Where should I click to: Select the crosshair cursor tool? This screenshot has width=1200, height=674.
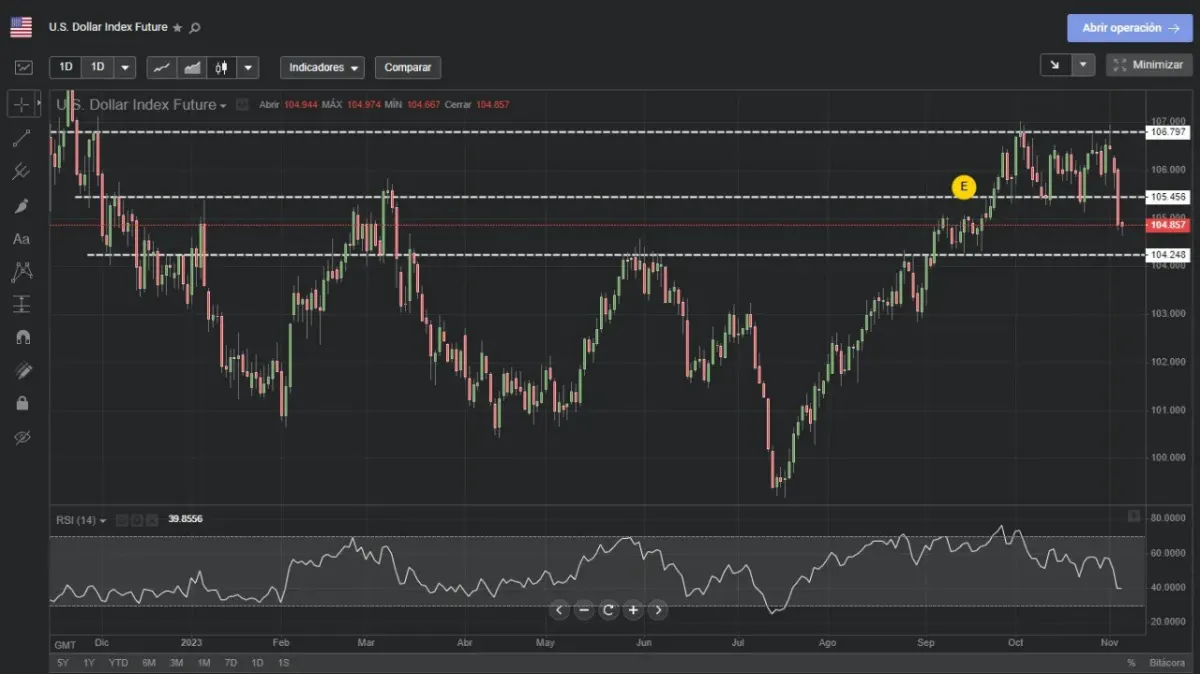22,104
